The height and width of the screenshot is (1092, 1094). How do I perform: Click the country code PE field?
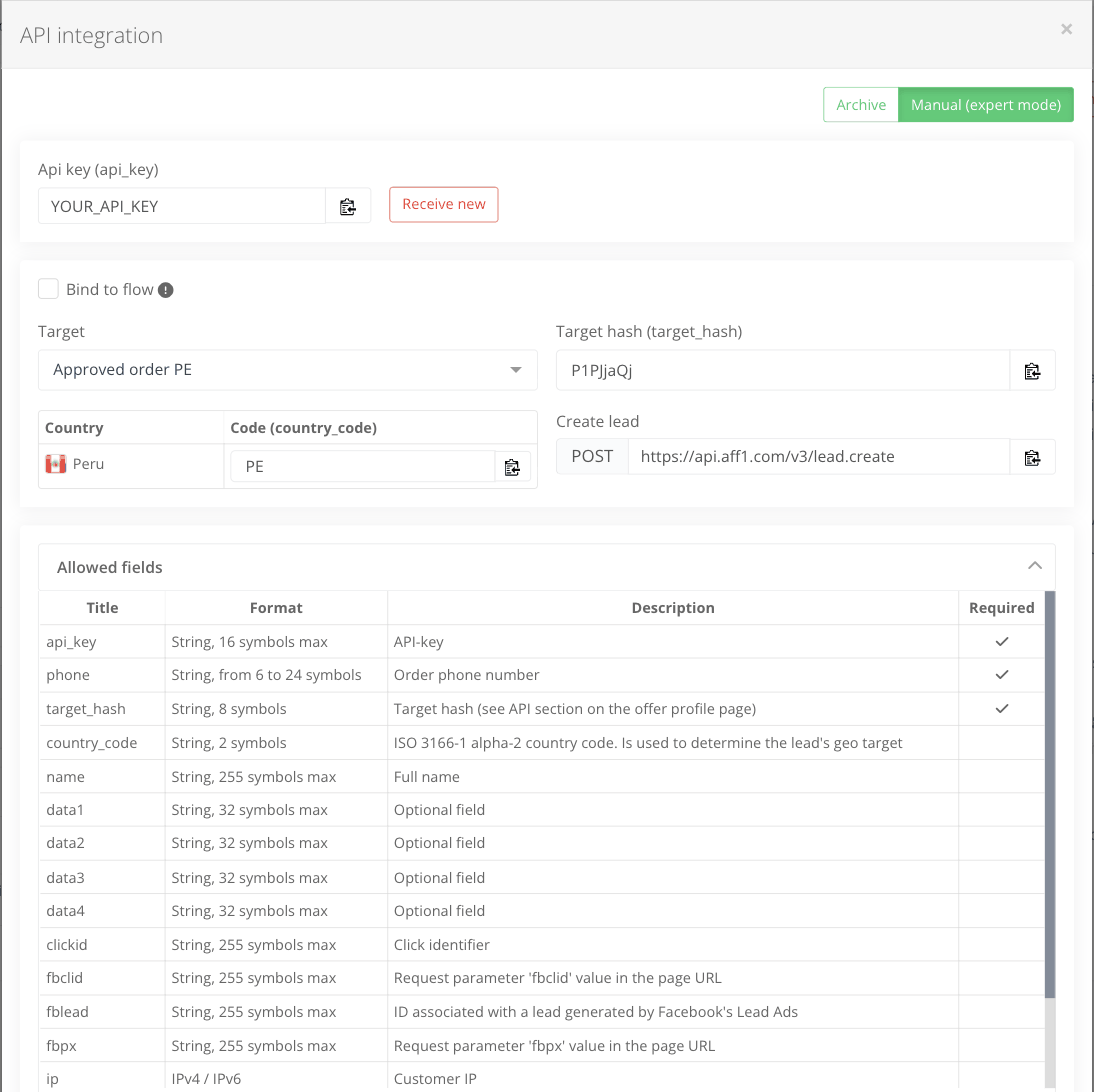363,467
